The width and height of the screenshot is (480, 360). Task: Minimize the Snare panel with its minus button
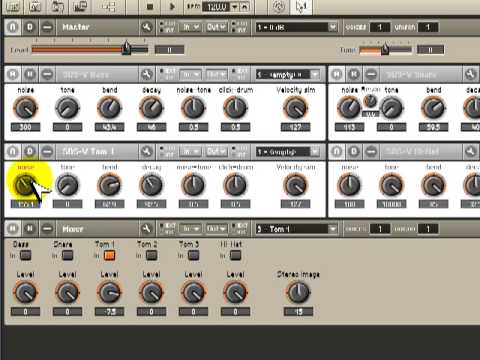coord(371,74)
